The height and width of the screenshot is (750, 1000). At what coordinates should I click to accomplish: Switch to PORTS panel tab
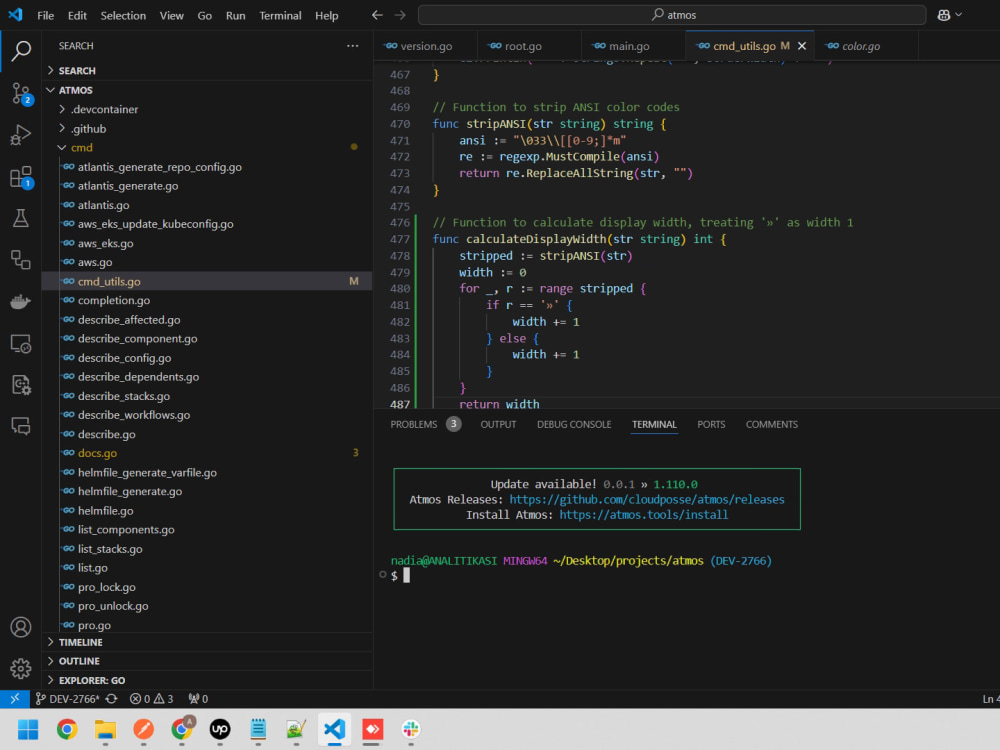click(711, 425)
